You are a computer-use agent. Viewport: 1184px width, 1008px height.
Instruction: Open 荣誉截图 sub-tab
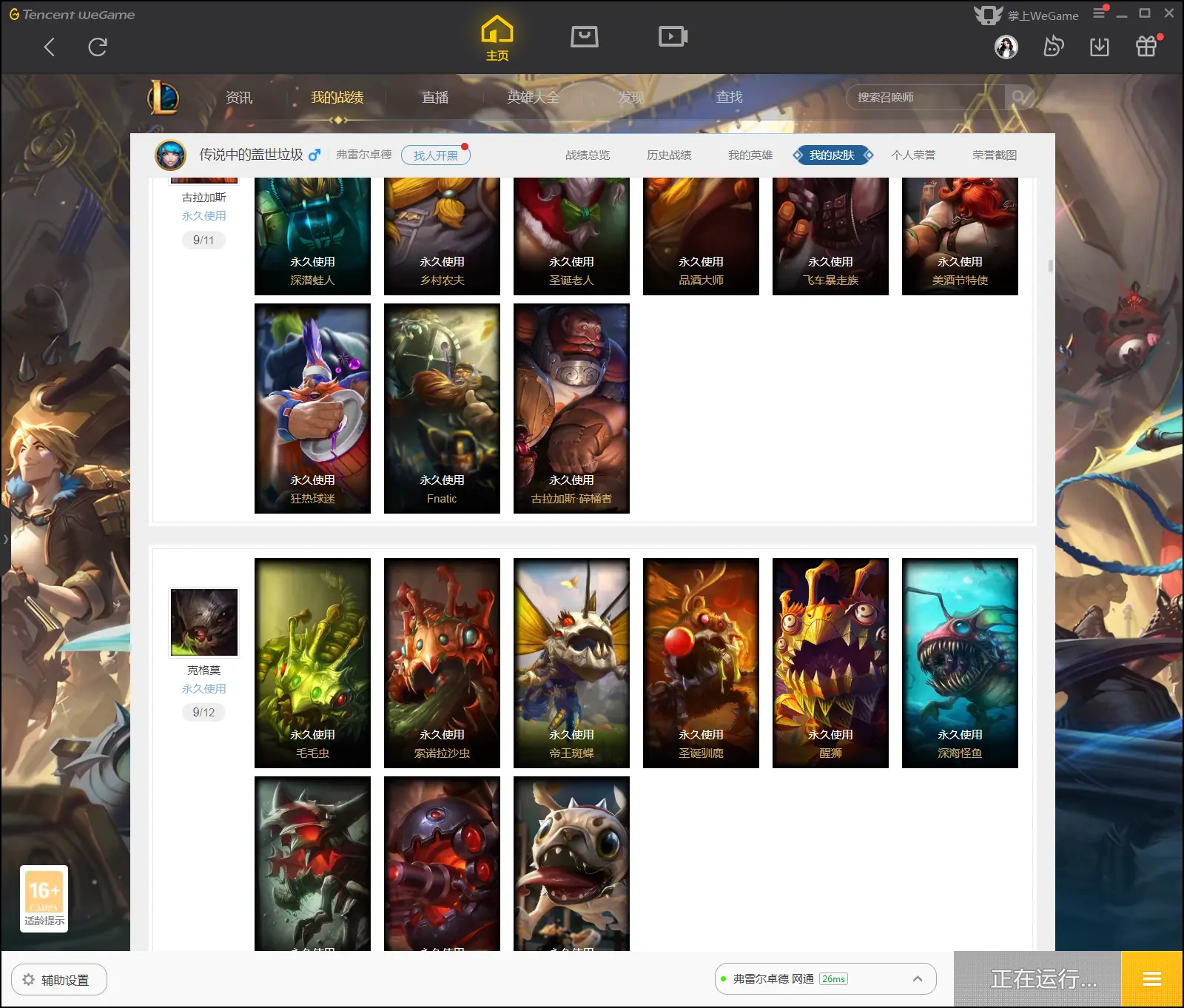click(995, 155)
